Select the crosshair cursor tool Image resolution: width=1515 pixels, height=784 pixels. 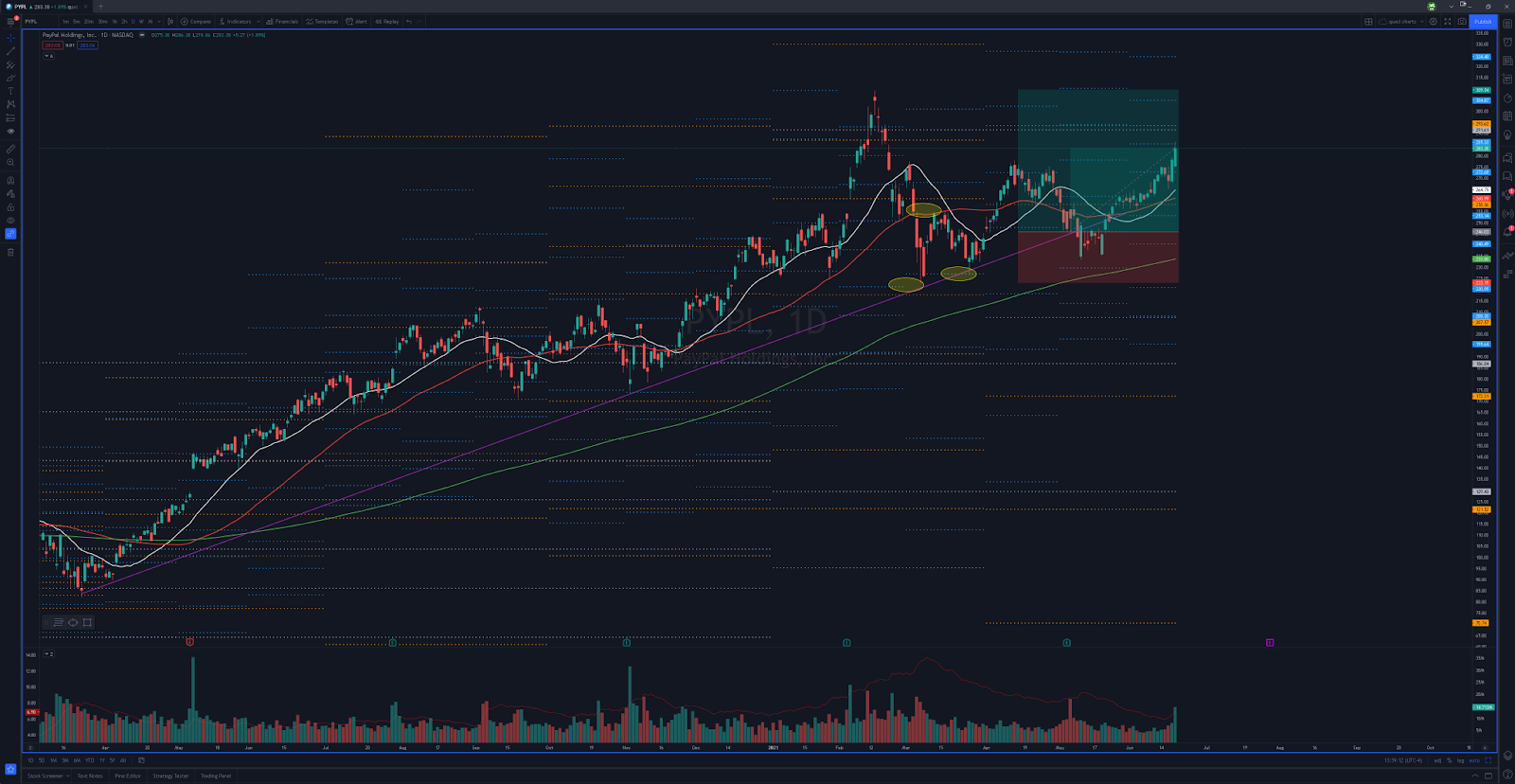pyautogui.click(x=10, y=38)
